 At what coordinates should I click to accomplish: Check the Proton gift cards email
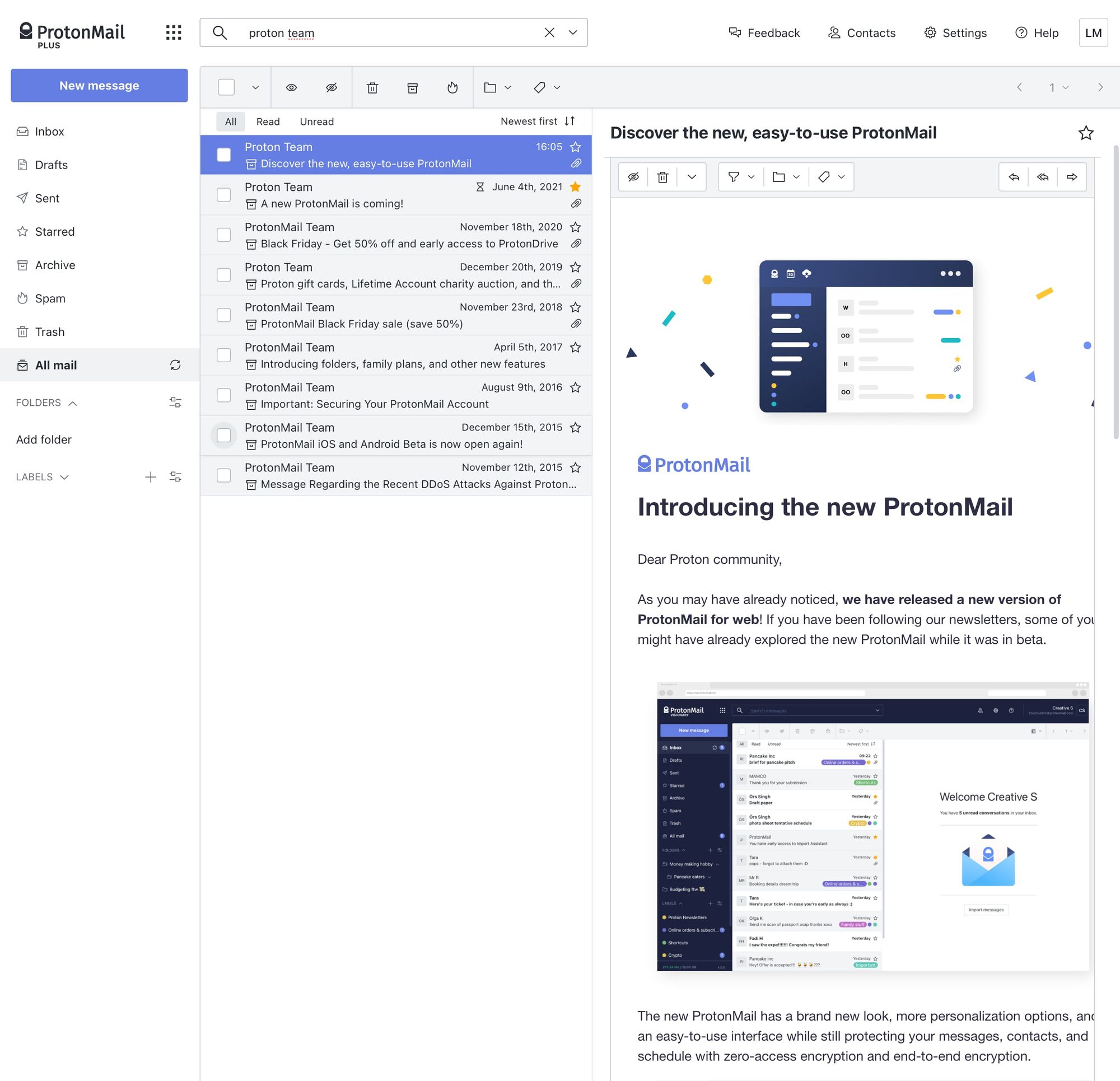coord(224,275)
